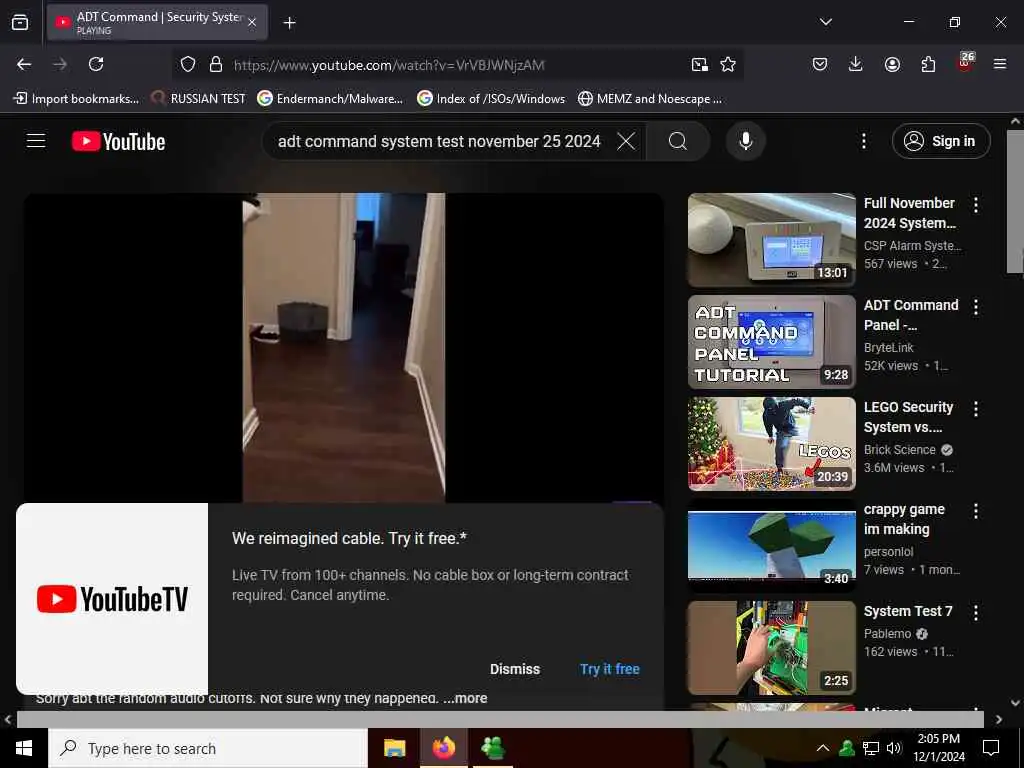
Task: Reload the current YouTube page
Action: pos(96,64)
